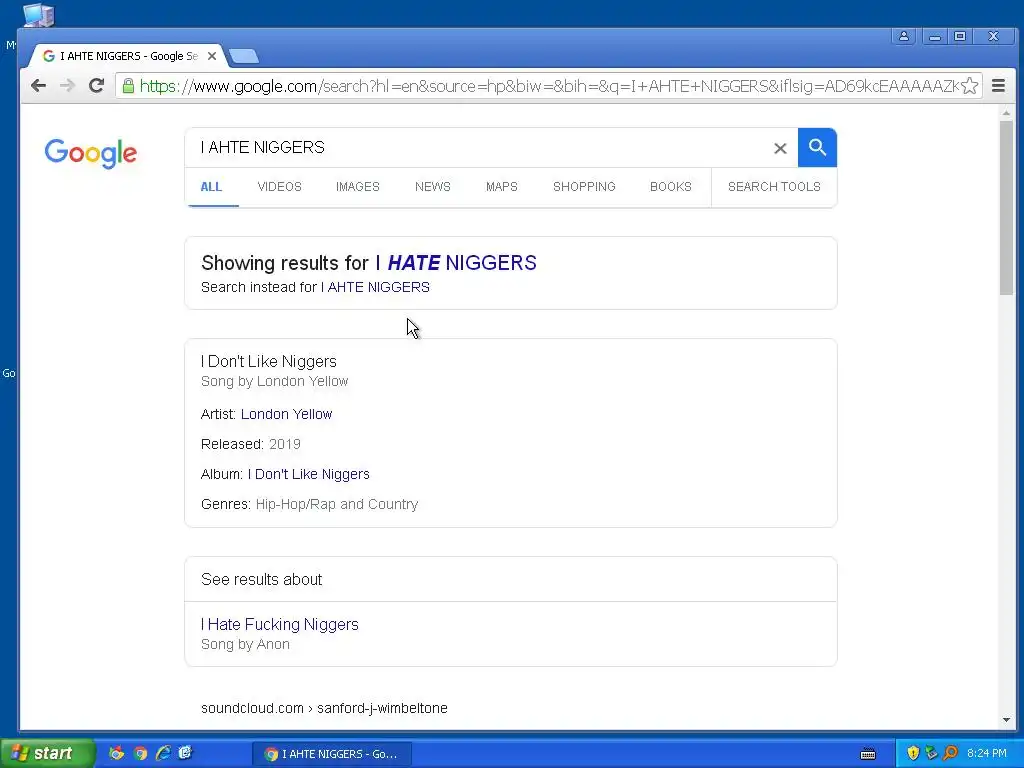The width and height of the screenshot is (1024, 768).
Task: Click inside the Google search input field
Action: tap(483, 148)
